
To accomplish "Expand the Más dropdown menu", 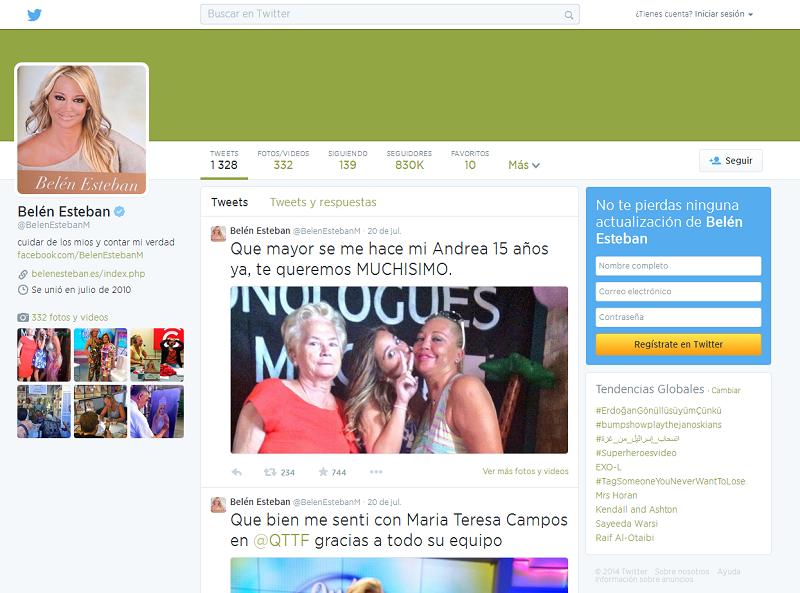I will [523, 165].
